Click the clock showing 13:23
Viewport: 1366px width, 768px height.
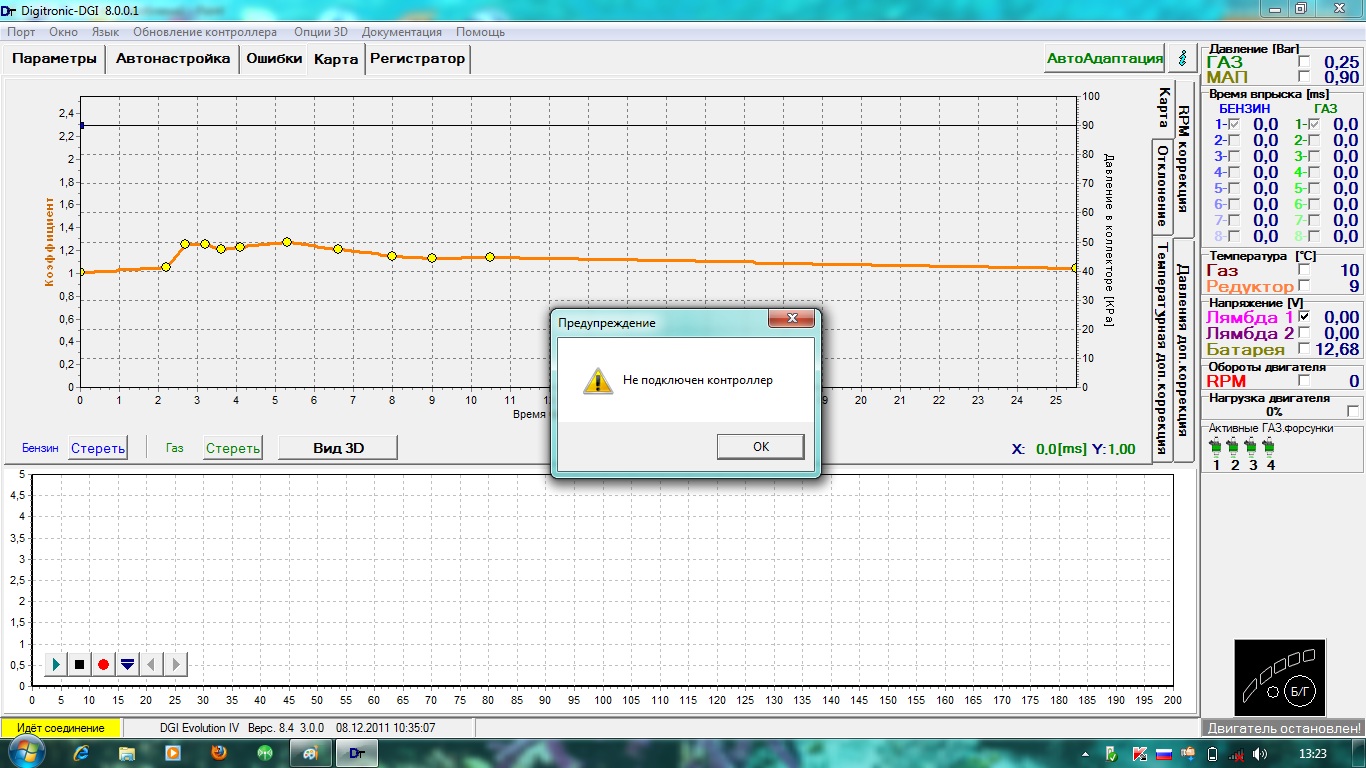point(1315,753)
